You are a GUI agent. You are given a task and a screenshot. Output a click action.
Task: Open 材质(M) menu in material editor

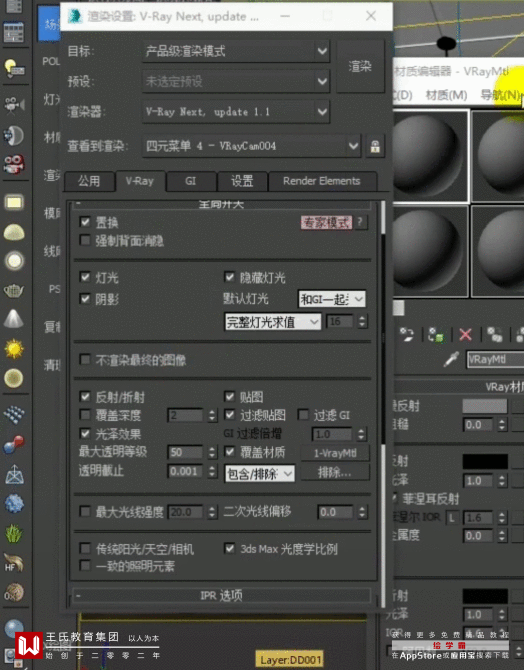pyautogui.click(x=446, y=95)
